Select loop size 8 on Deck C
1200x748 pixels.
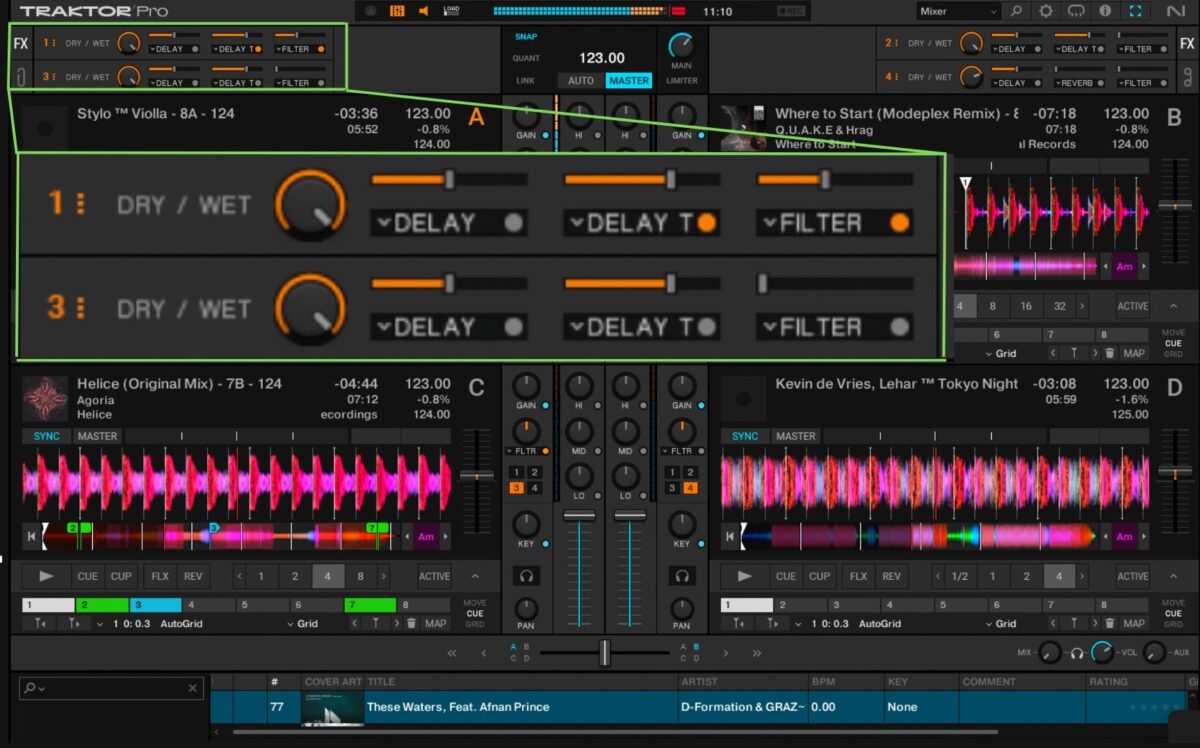coord(361,576)
